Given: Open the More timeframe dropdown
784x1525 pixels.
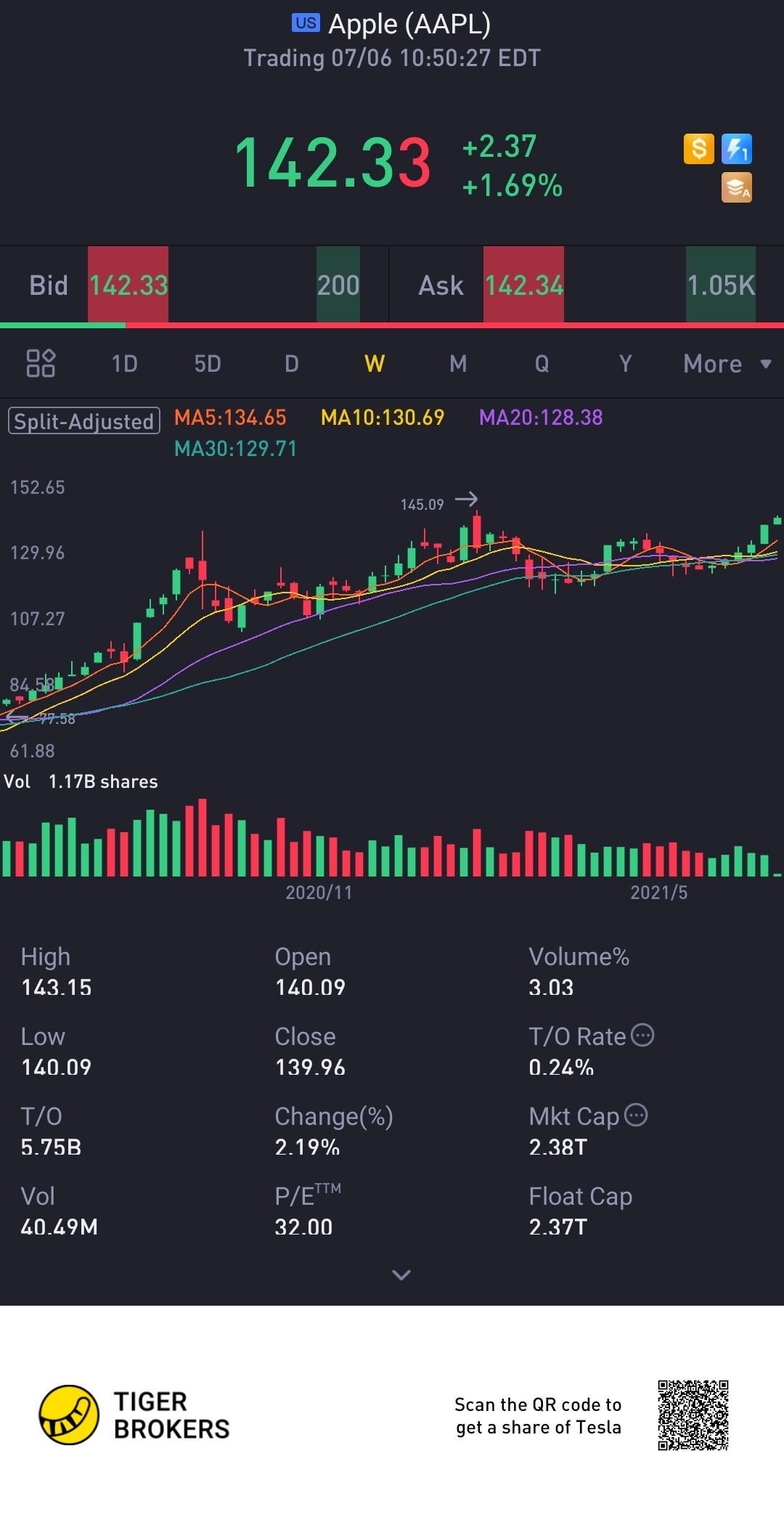Looking at the screenshot, I should point(726,363).
